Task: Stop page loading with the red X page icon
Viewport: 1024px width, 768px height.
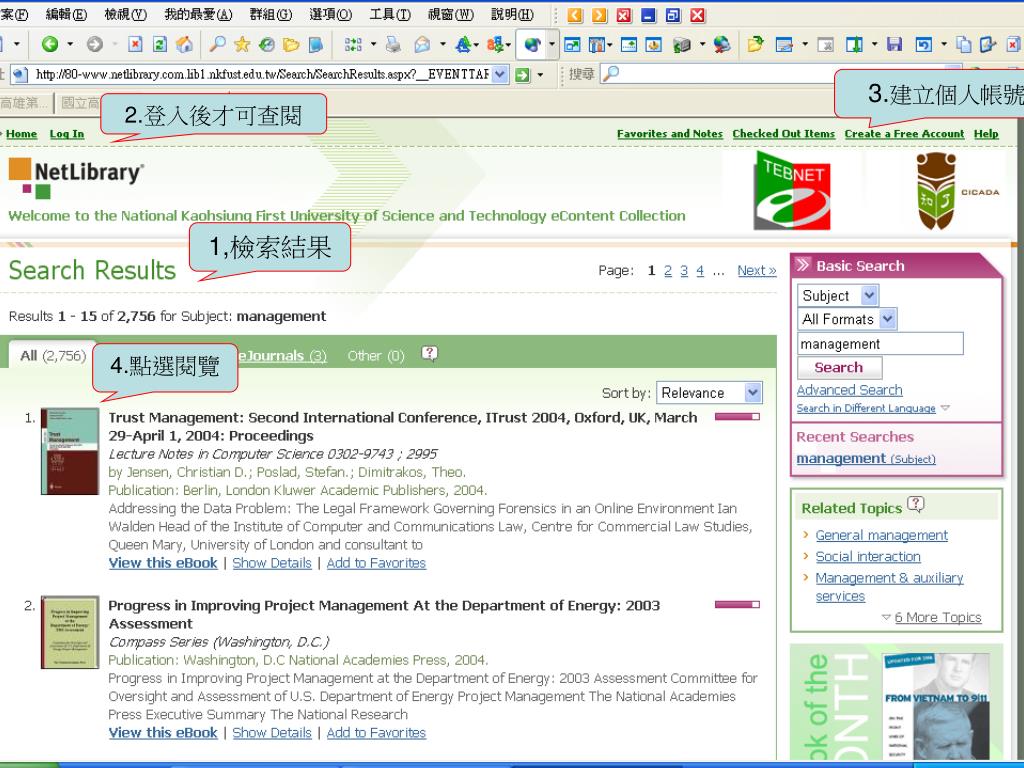Action: click(x=135, y=44)
